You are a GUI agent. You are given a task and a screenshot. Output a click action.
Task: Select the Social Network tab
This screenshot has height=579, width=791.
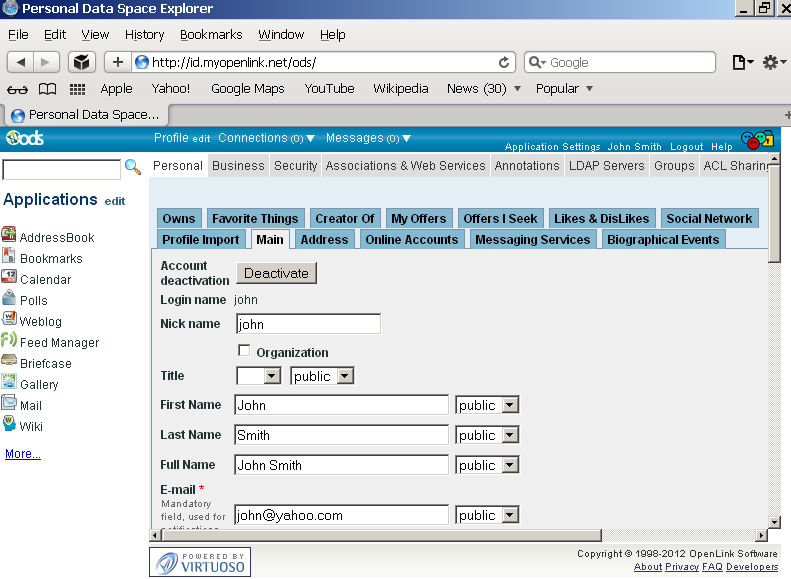click(x=709, y=218)
